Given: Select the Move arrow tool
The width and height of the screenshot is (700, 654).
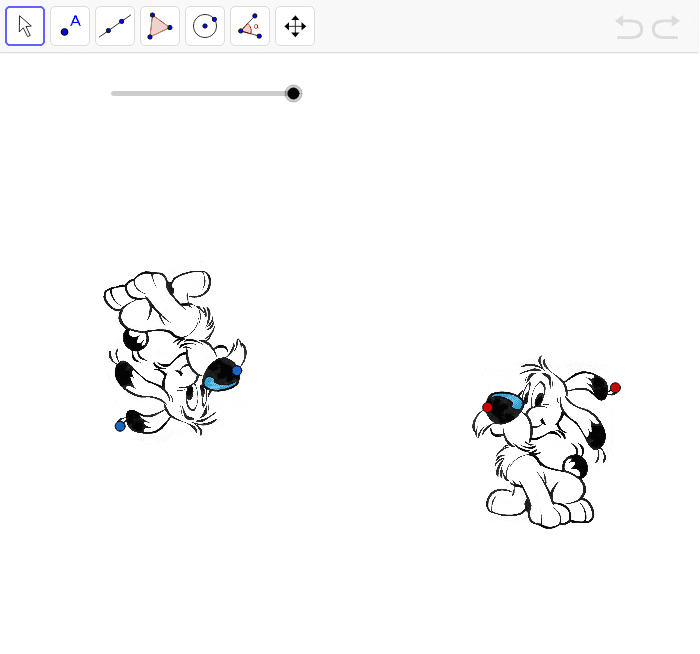Looking at the screenshot, I should coord(25,26).
